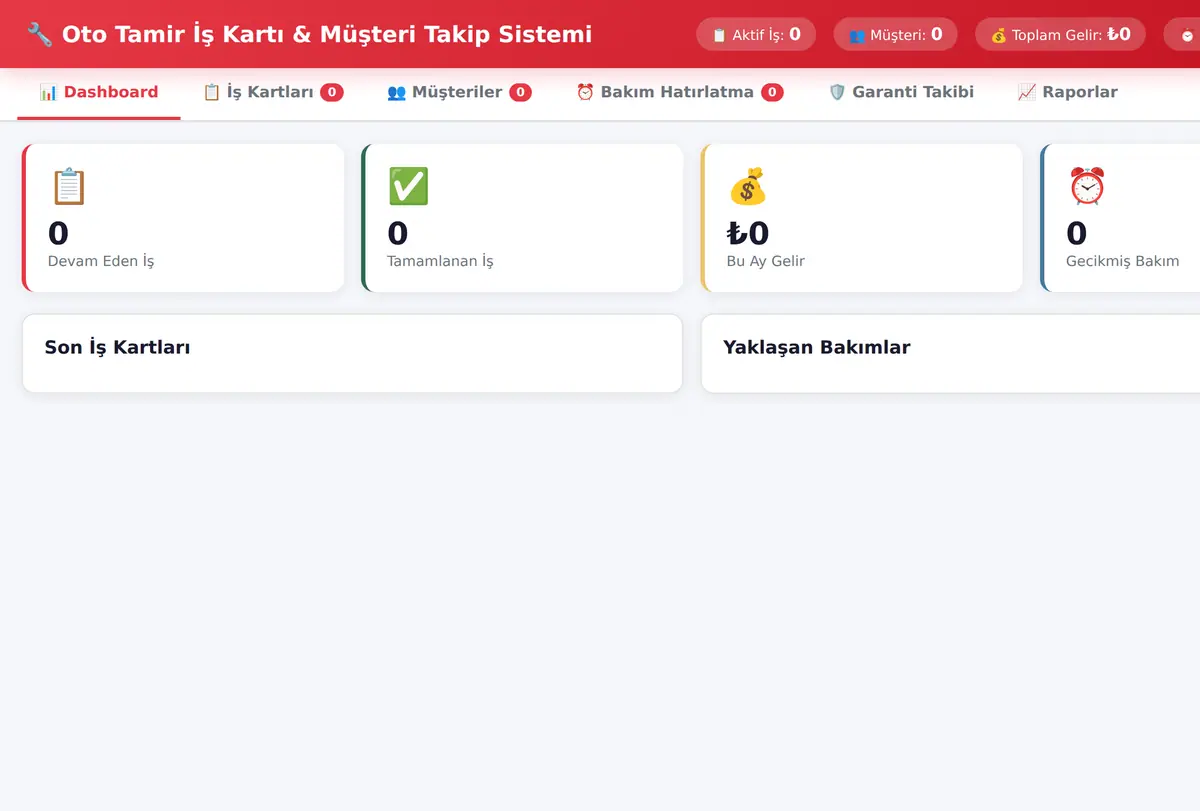Viewport: 1200px width, 811px height.
Task: Click the people icon on Müşteriler tab
Action: (x=396, y=92)
